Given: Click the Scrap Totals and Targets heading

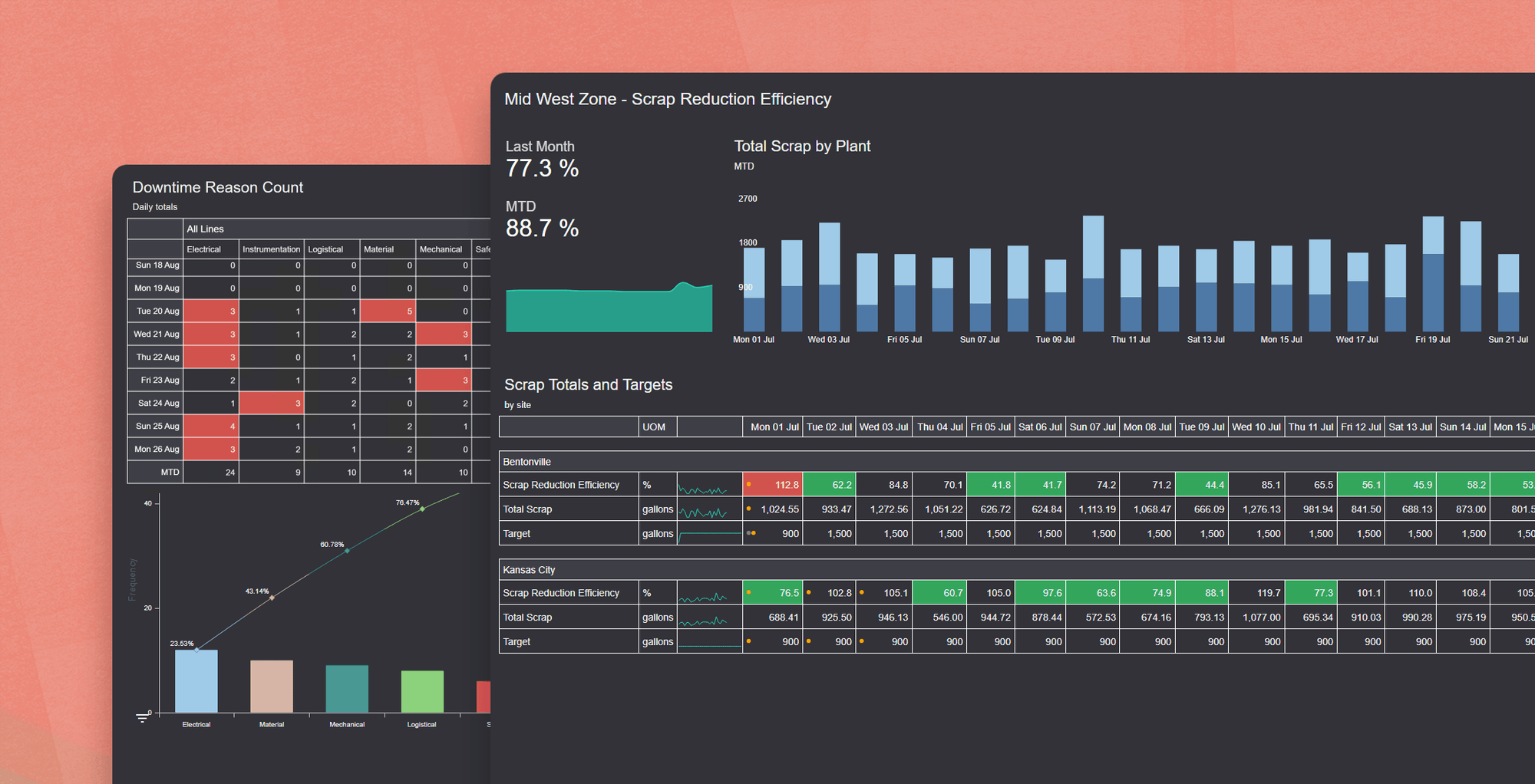Looking at the screenshot, I should coord(588,384).
